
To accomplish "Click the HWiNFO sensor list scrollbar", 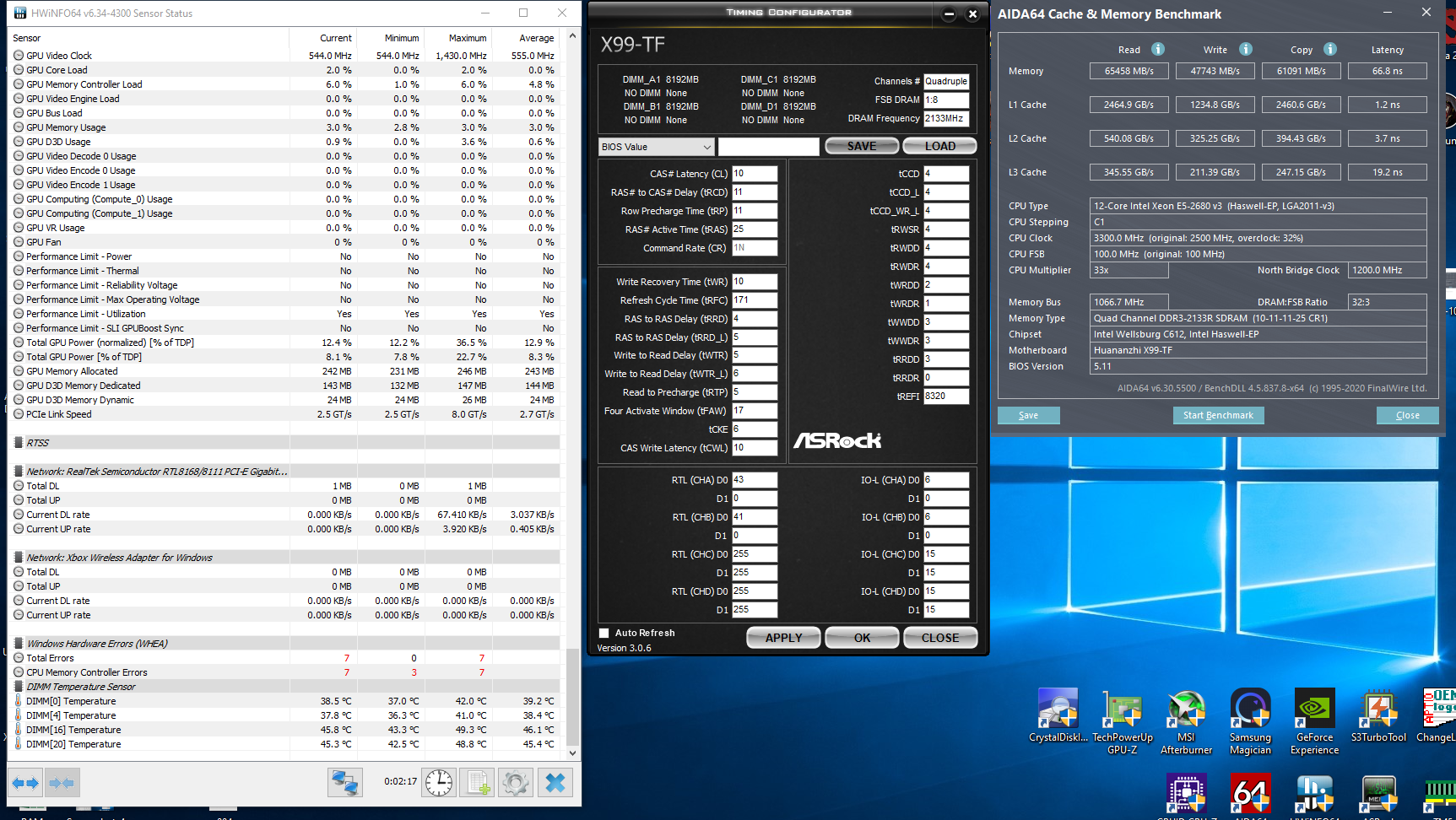I will [573, 696].
